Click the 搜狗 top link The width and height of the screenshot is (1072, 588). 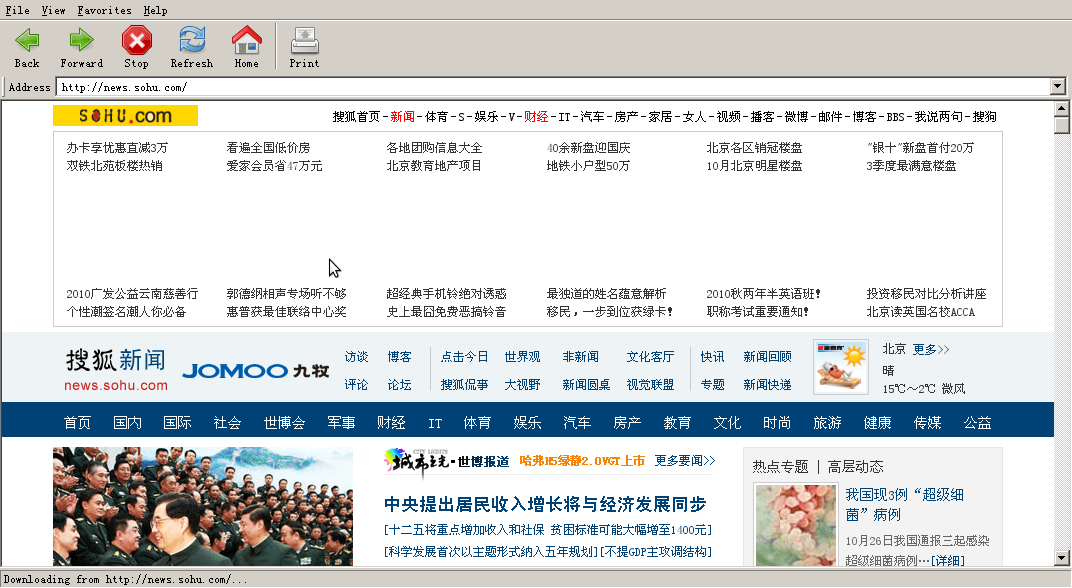984,117
